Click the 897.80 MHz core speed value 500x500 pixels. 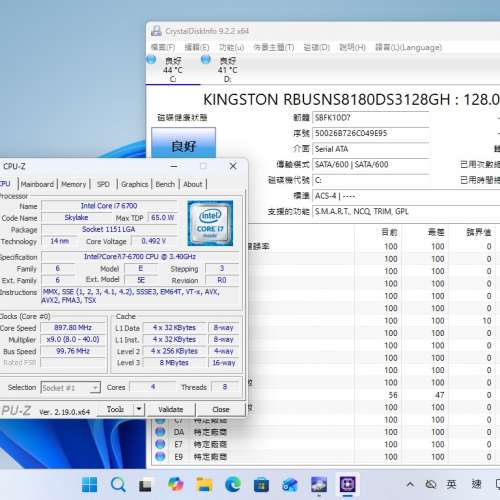pyautogui.click(x=73, y=327)
